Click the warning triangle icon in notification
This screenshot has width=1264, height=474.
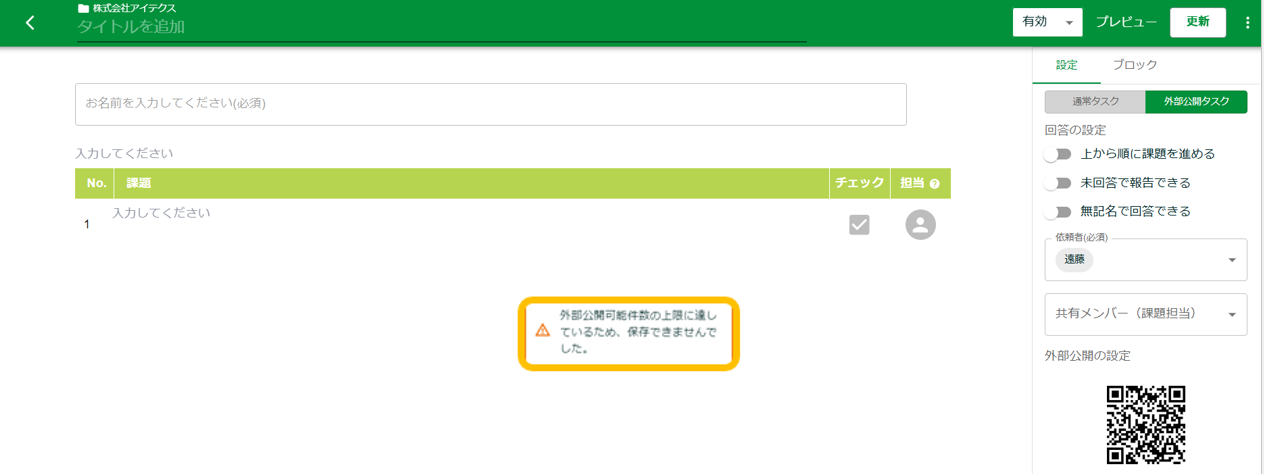click(543, 330)
